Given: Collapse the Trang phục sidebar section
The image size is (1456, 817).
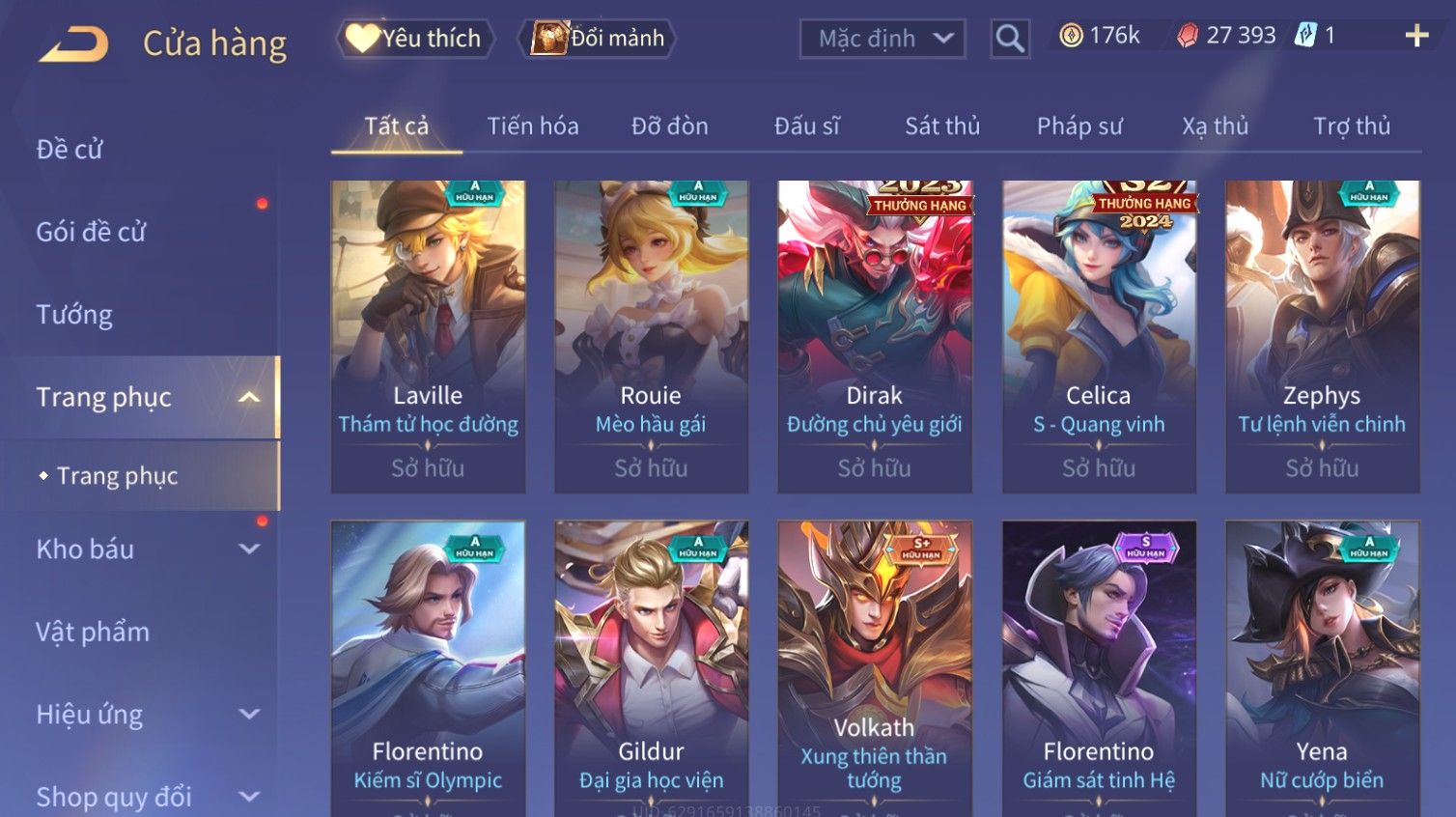Looking at the screenshot, I should point(249,397).
